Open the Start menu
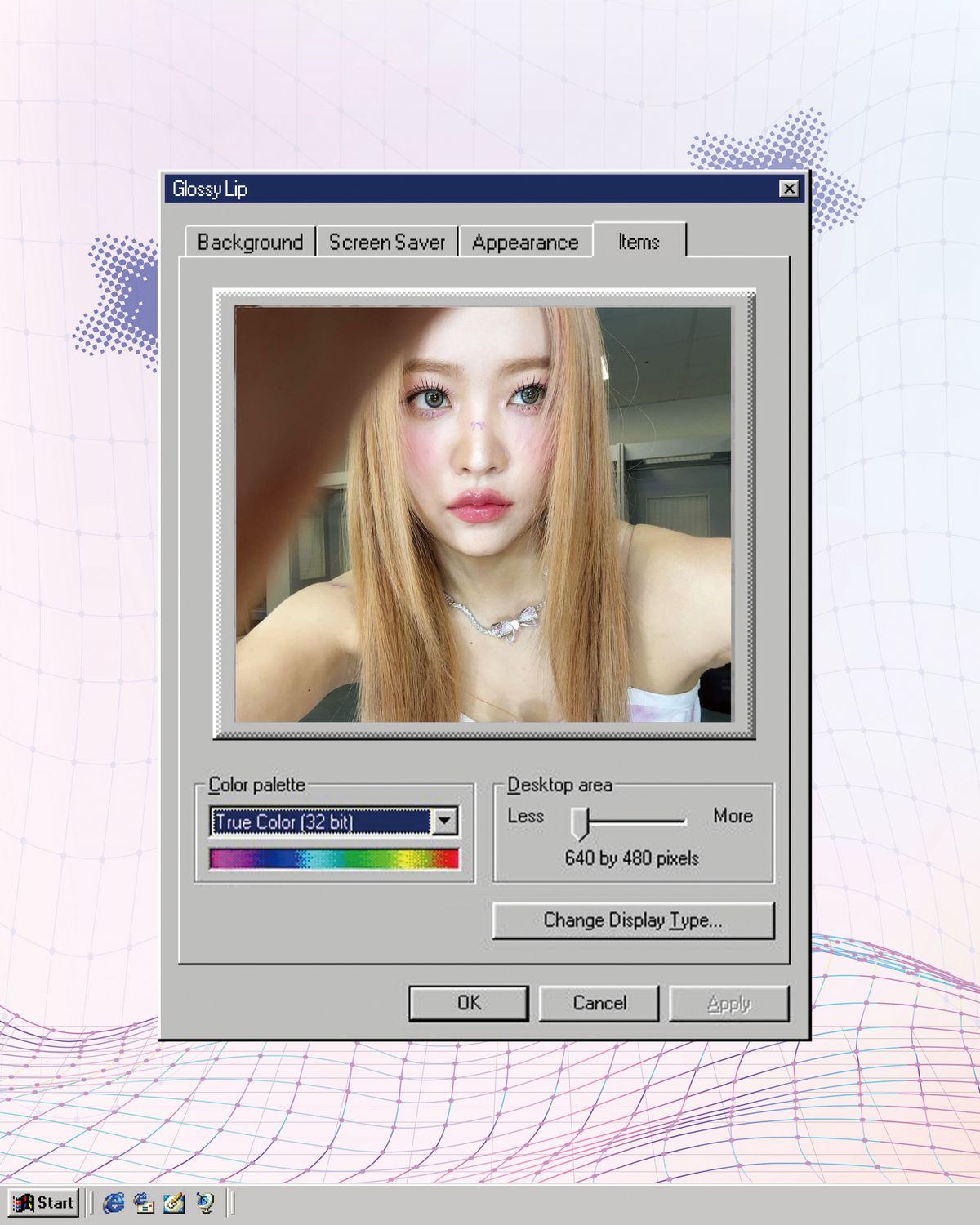The height and width of the screenshot is (1225, 980). 44,1202
